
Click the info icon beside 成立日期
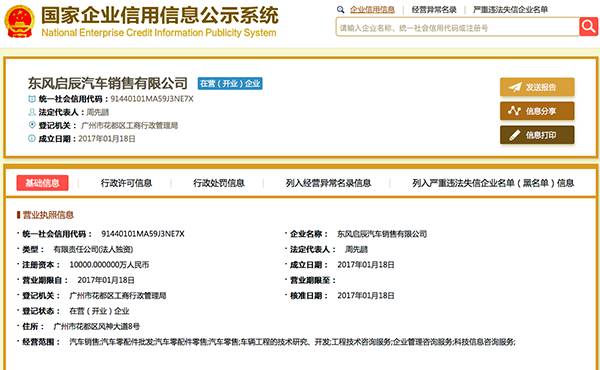pos(32,139)
